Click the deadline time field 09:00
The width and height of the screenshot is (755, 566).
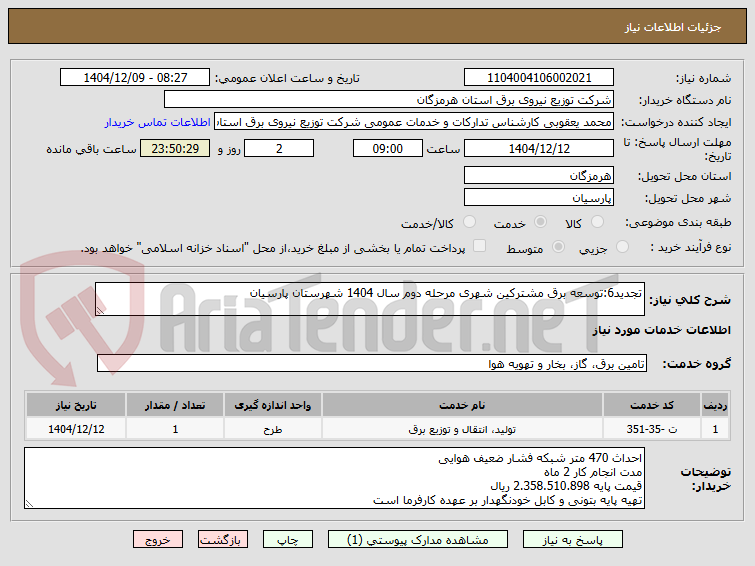coord(388,148)
